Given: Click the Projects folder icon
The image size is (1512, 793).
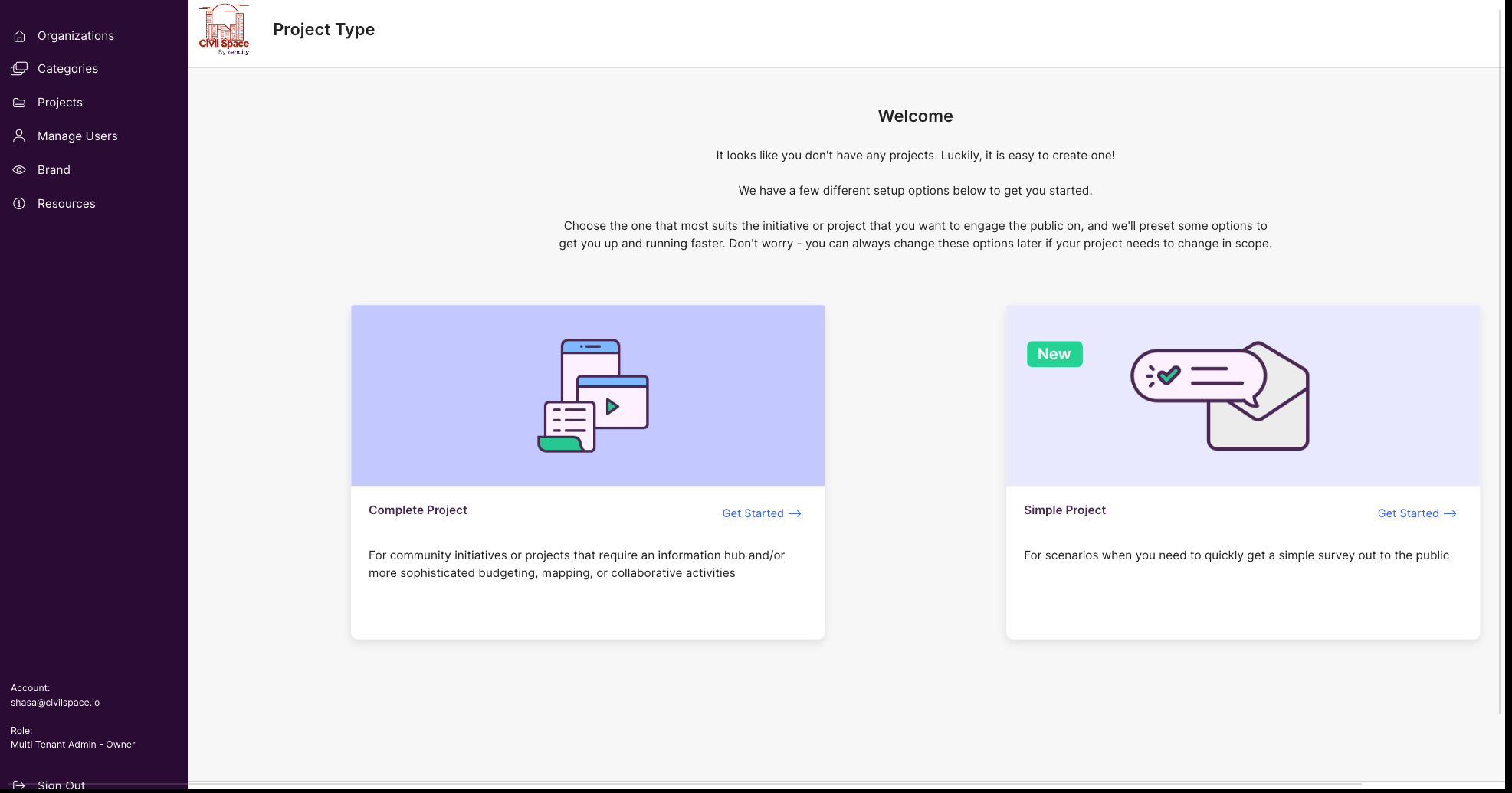Looking at the screenshot, I should 19,103.
